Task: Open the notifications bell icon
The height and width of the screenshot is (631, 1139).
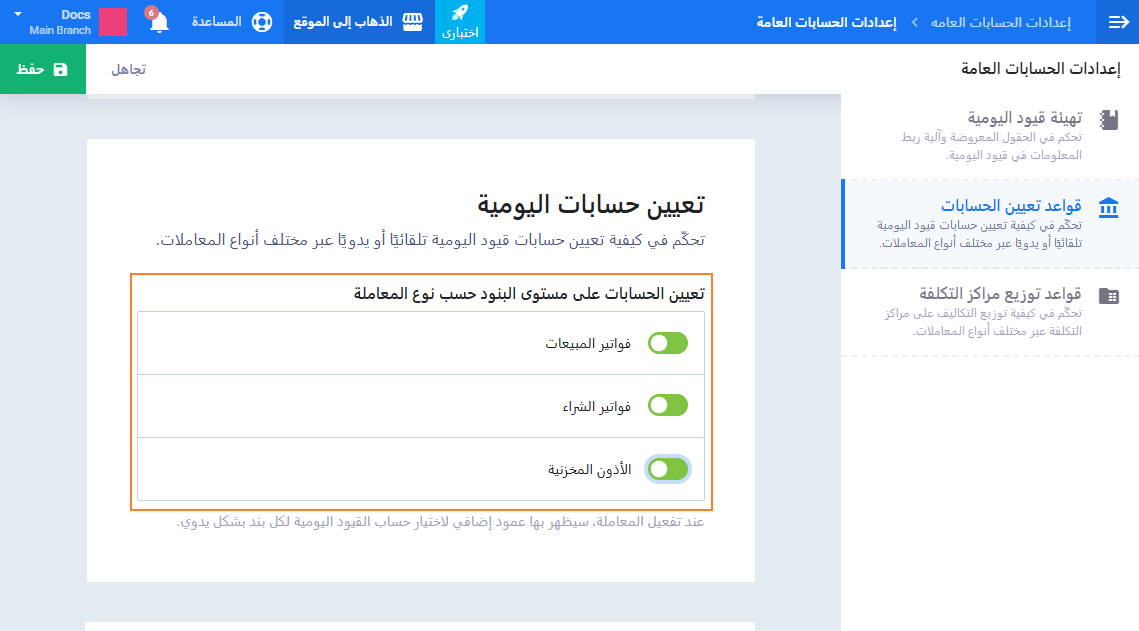Action: 159,22
